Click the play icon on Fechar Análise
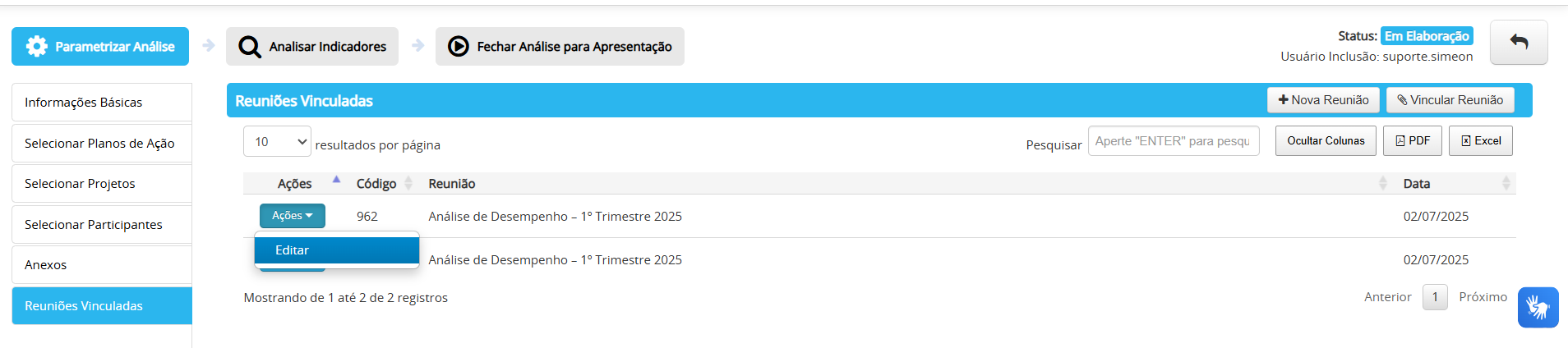The width and height of the screenshot is (1568, 348). point(459,47)
